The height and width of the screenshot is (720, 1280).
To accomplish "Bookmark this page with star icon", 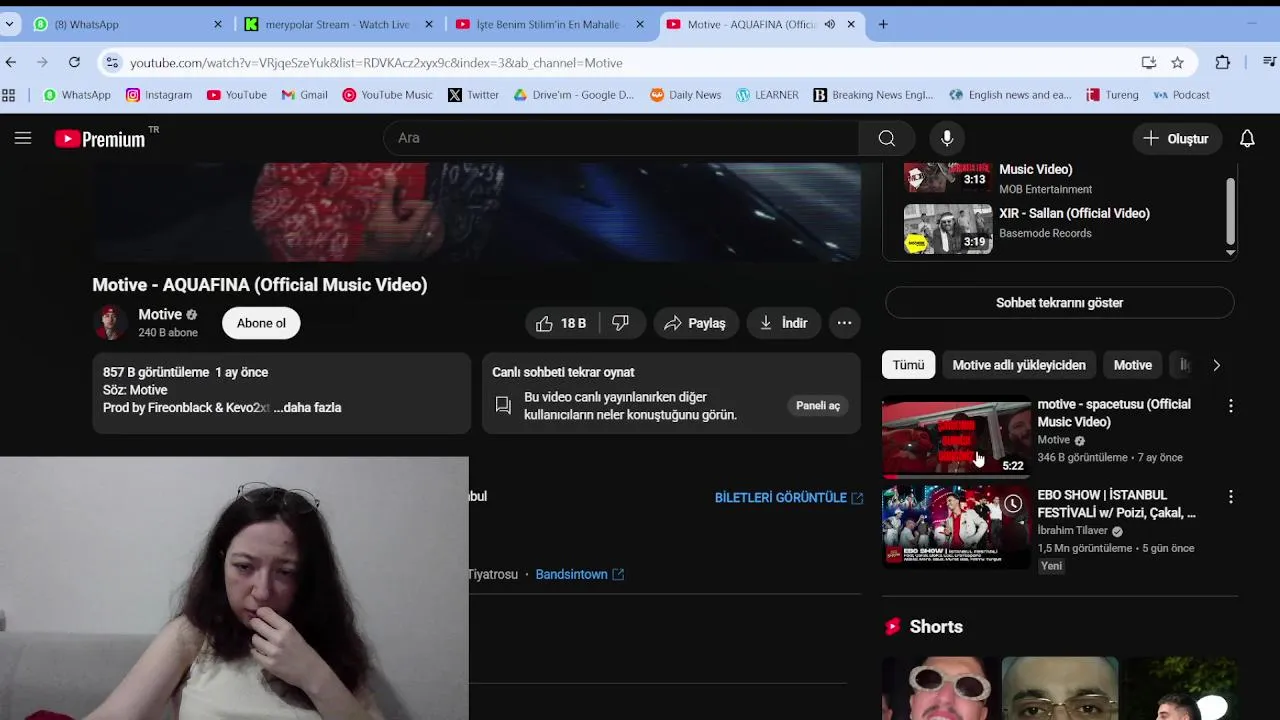I will (x=1177, y=62).
